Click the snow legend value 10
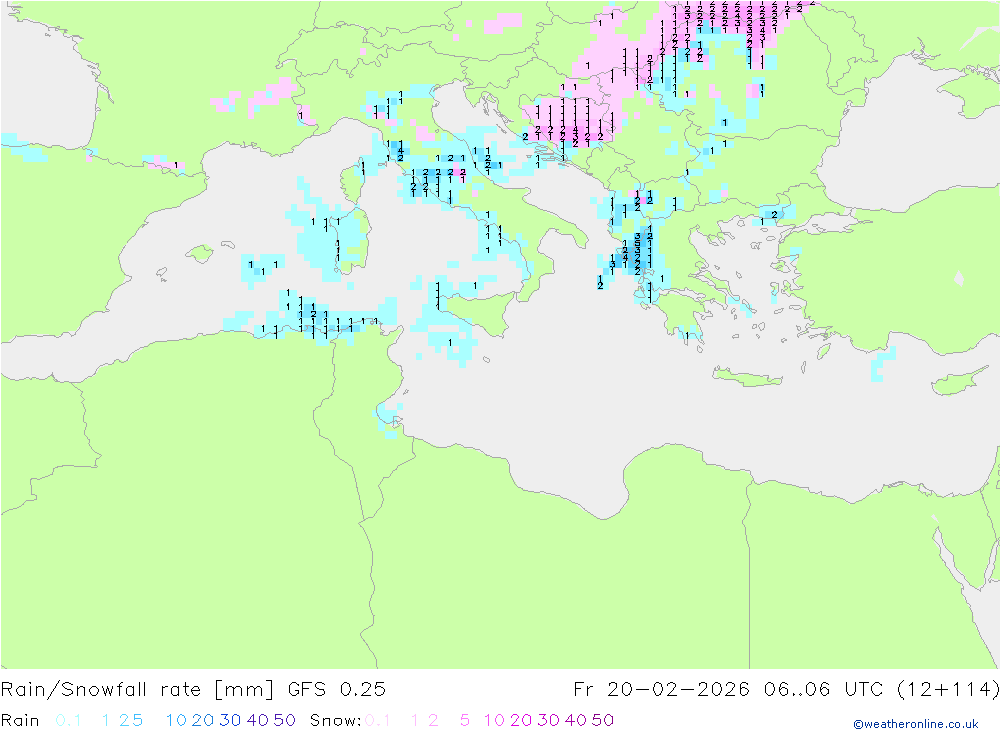The height and width of the screenshot is (733, 1000). (494, 720)
